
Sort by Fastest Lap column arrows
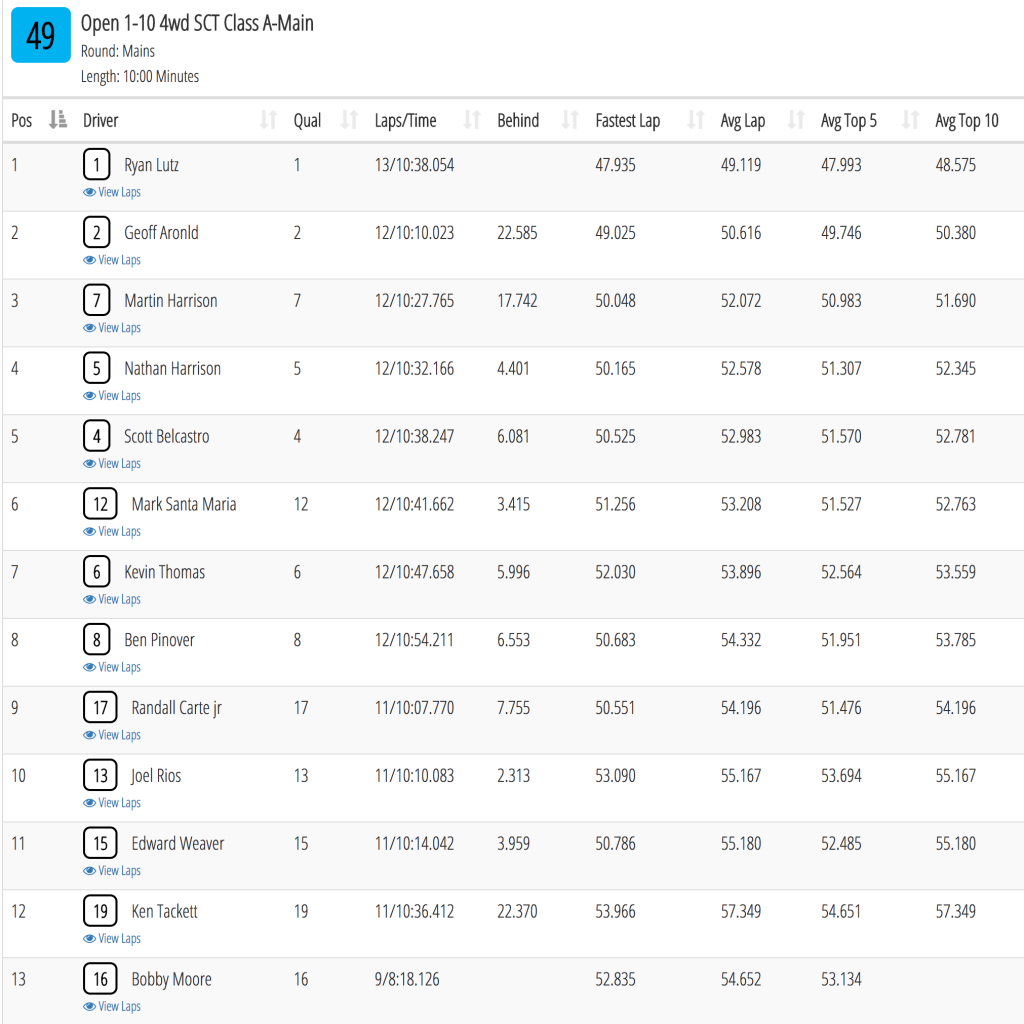(x=696, y=120)
